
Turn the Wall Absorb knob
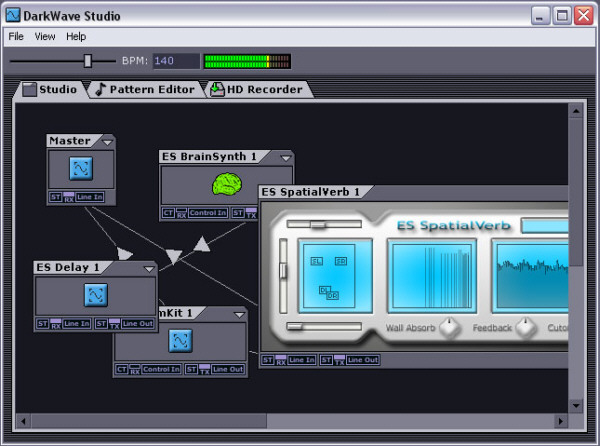[450, 328]
